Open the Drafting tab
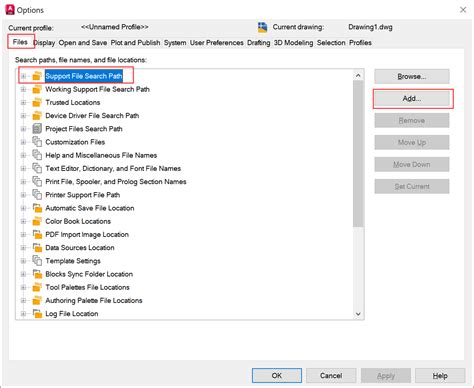 click(259, 43)
